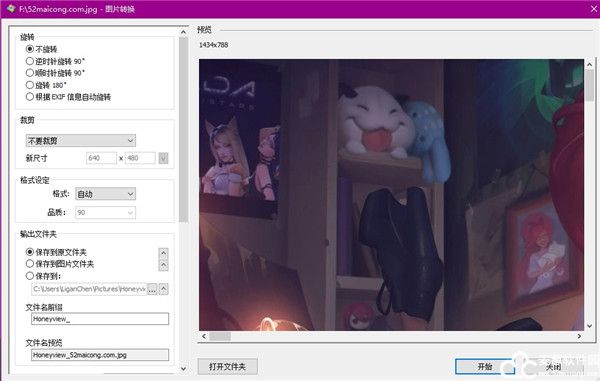The width and height of the screenshot is (600, 381).
Task: Click the up-arrow icon beside 保存到图片文件夹
Action: click(163, 265)
